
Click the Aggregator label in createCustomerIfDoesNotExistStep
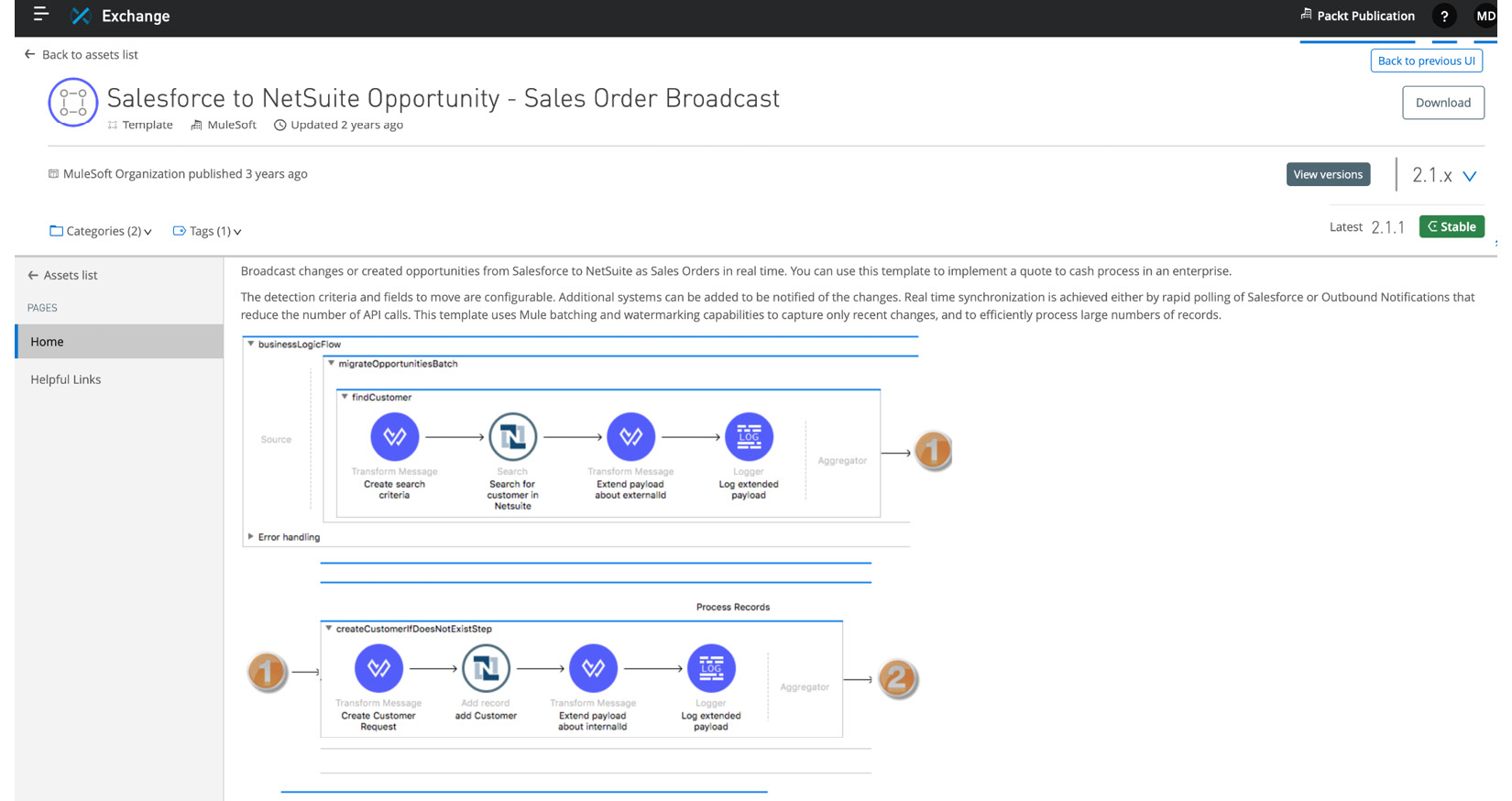(805, 687)
